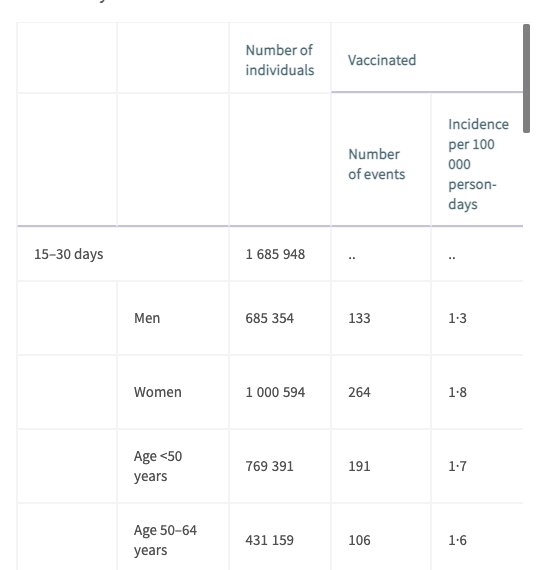Select the Men events value 133

[359, 318]
